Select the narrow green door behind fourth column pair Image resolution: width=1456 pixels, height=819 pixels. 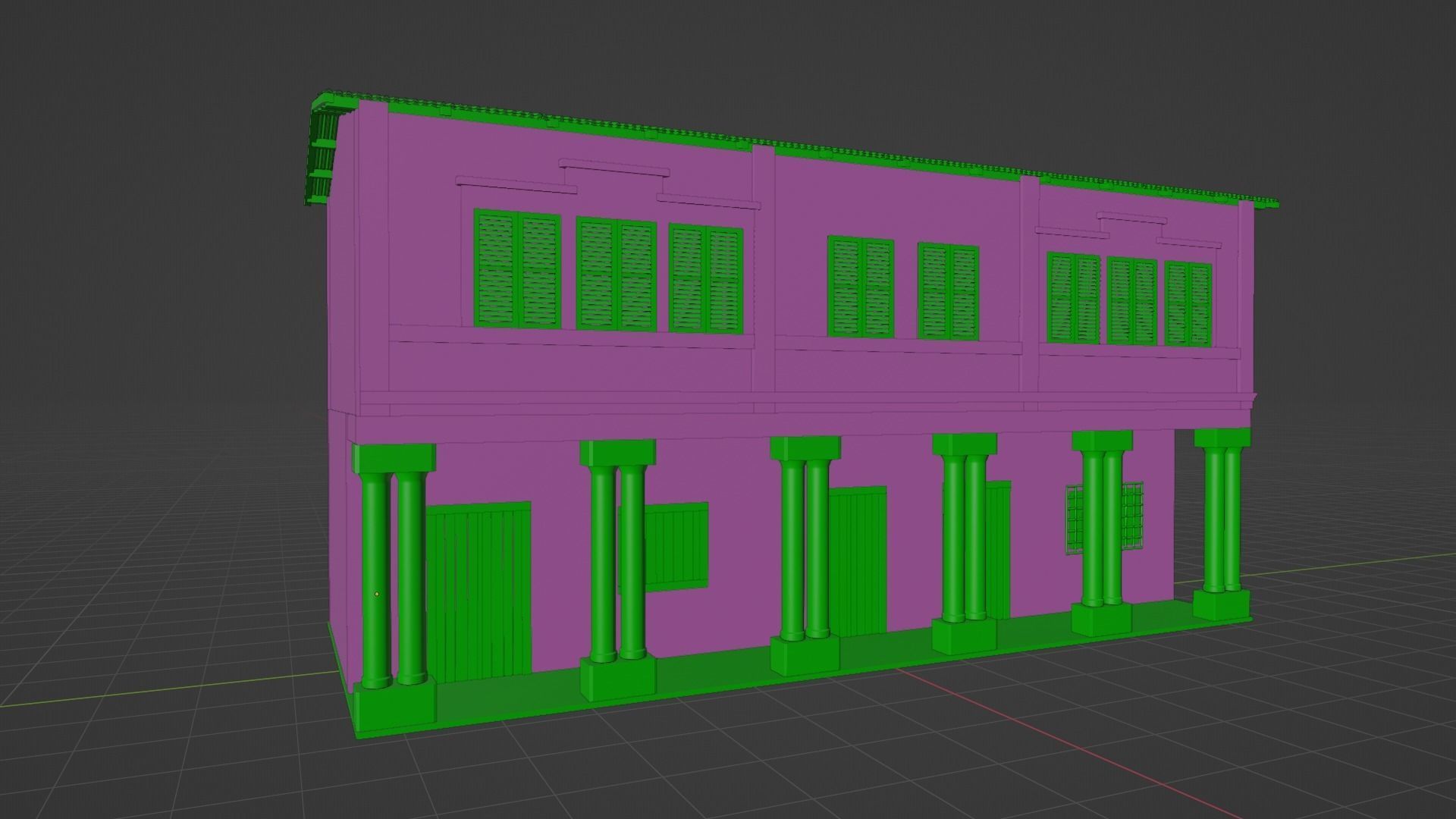tap(999, 550)
